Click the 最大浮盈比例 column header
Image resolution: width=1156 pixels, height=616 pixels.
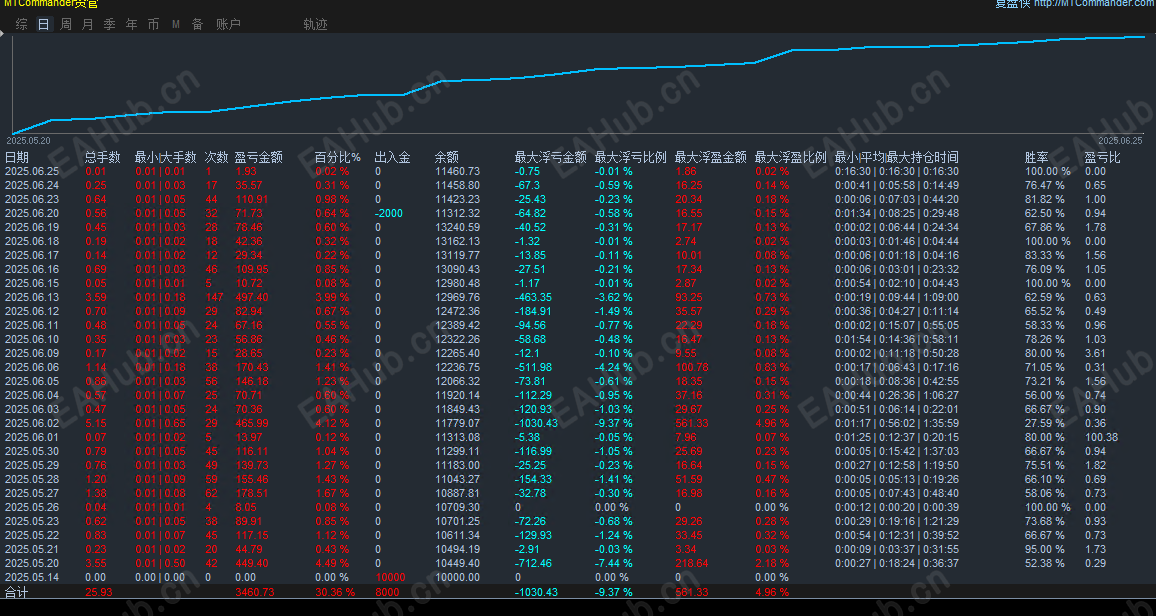[x=790, y=157]
